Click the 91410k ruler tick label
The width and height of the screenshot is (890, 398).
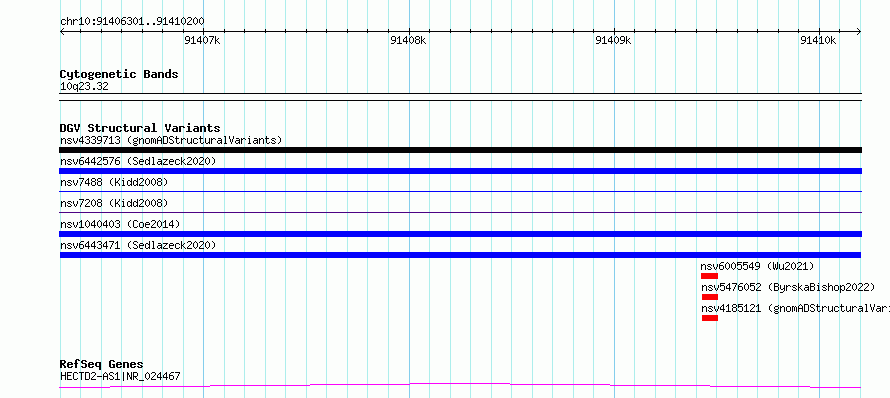pos(818,40)
